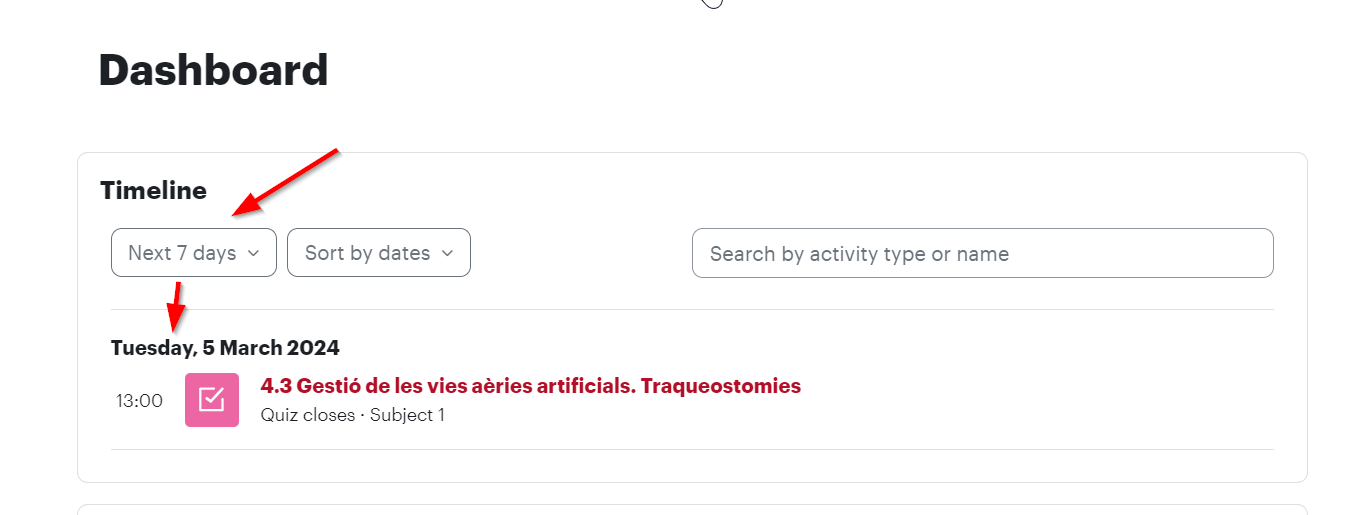This screenshot has width=1356, height=515.
Task: Click the Quiz closes status text
Action: pyautogui.click(x=308, y=415)
